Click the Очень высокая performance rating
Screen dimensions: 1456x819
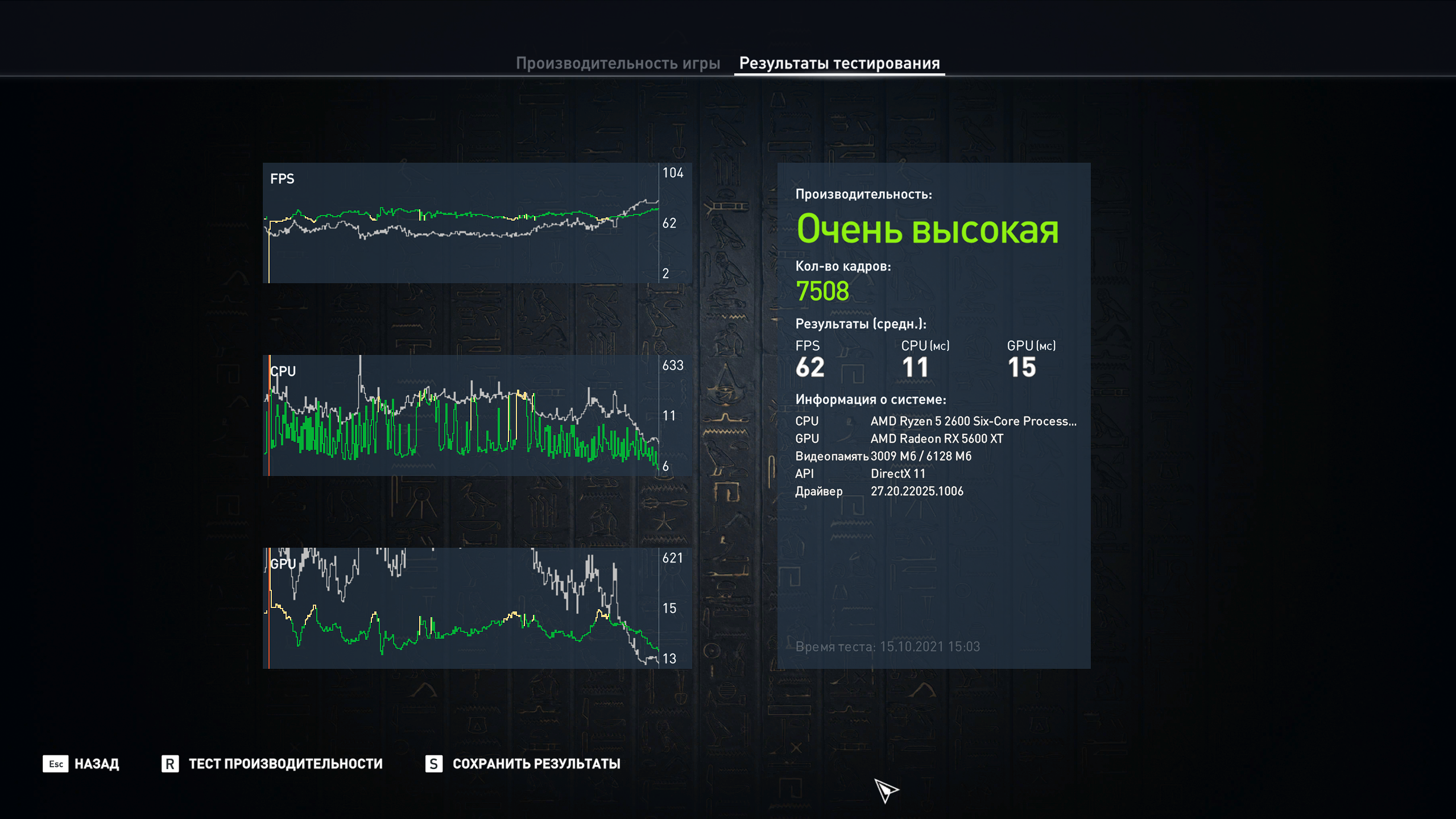tap(927, 229)
